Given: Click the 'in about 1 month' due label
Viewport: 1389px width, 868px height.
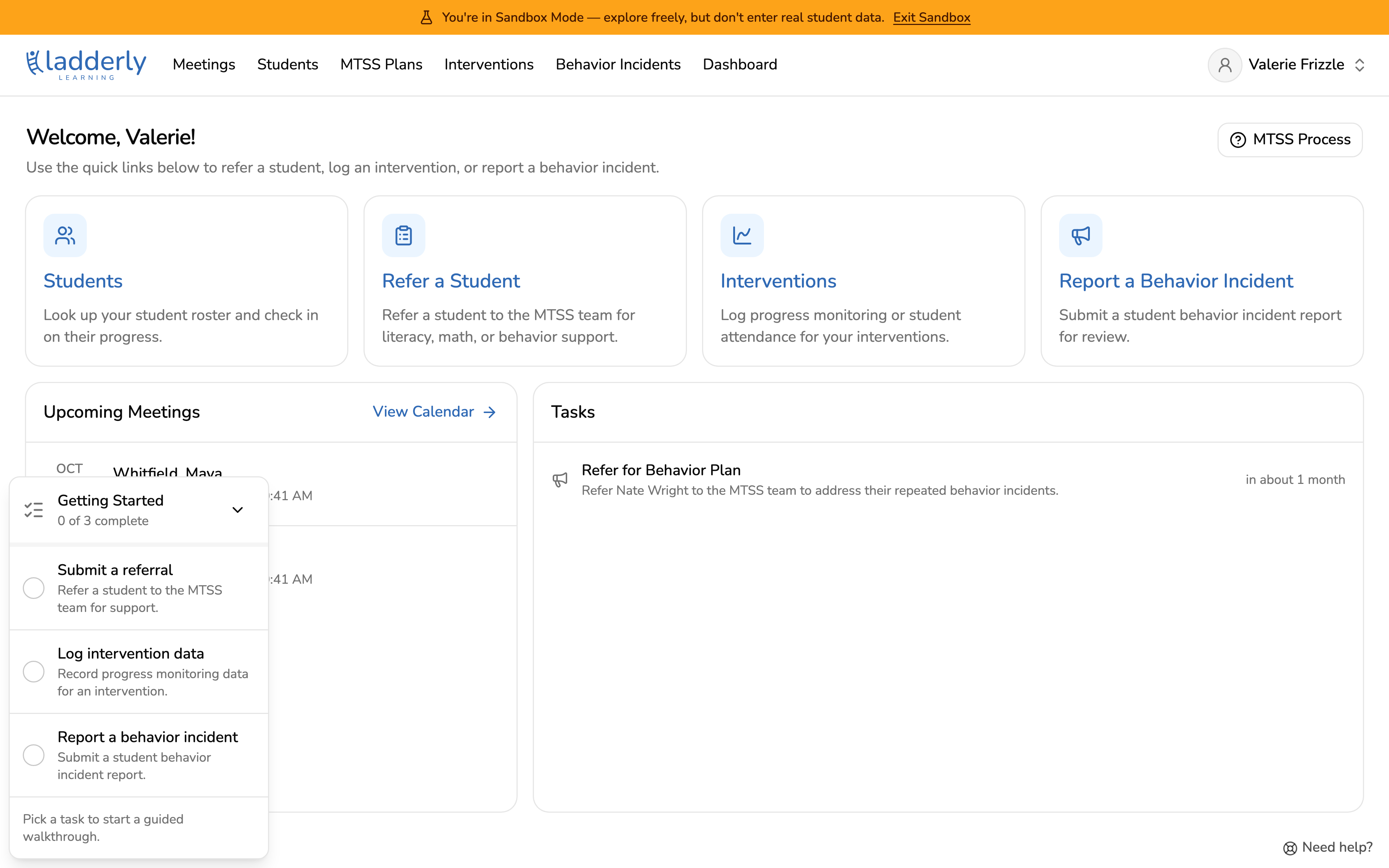Looking at the screenshot, I should (1295, 479).
